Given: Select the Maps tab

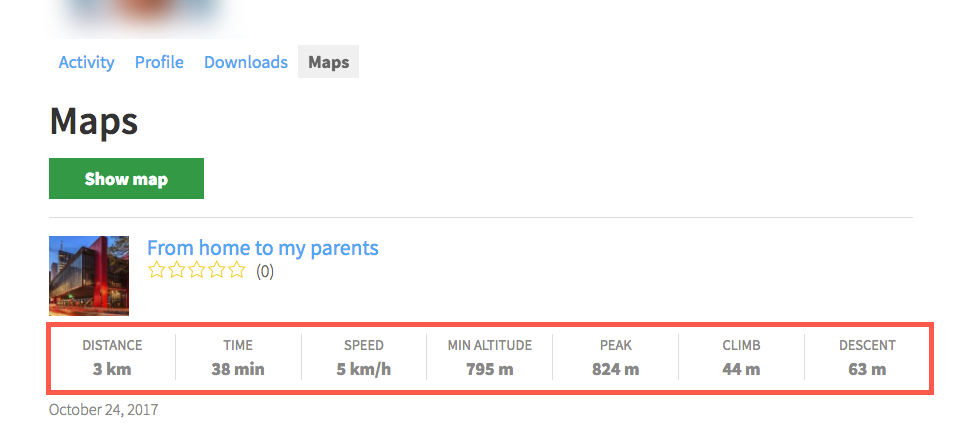Looking at the screenshot, I should coord(328,62).
